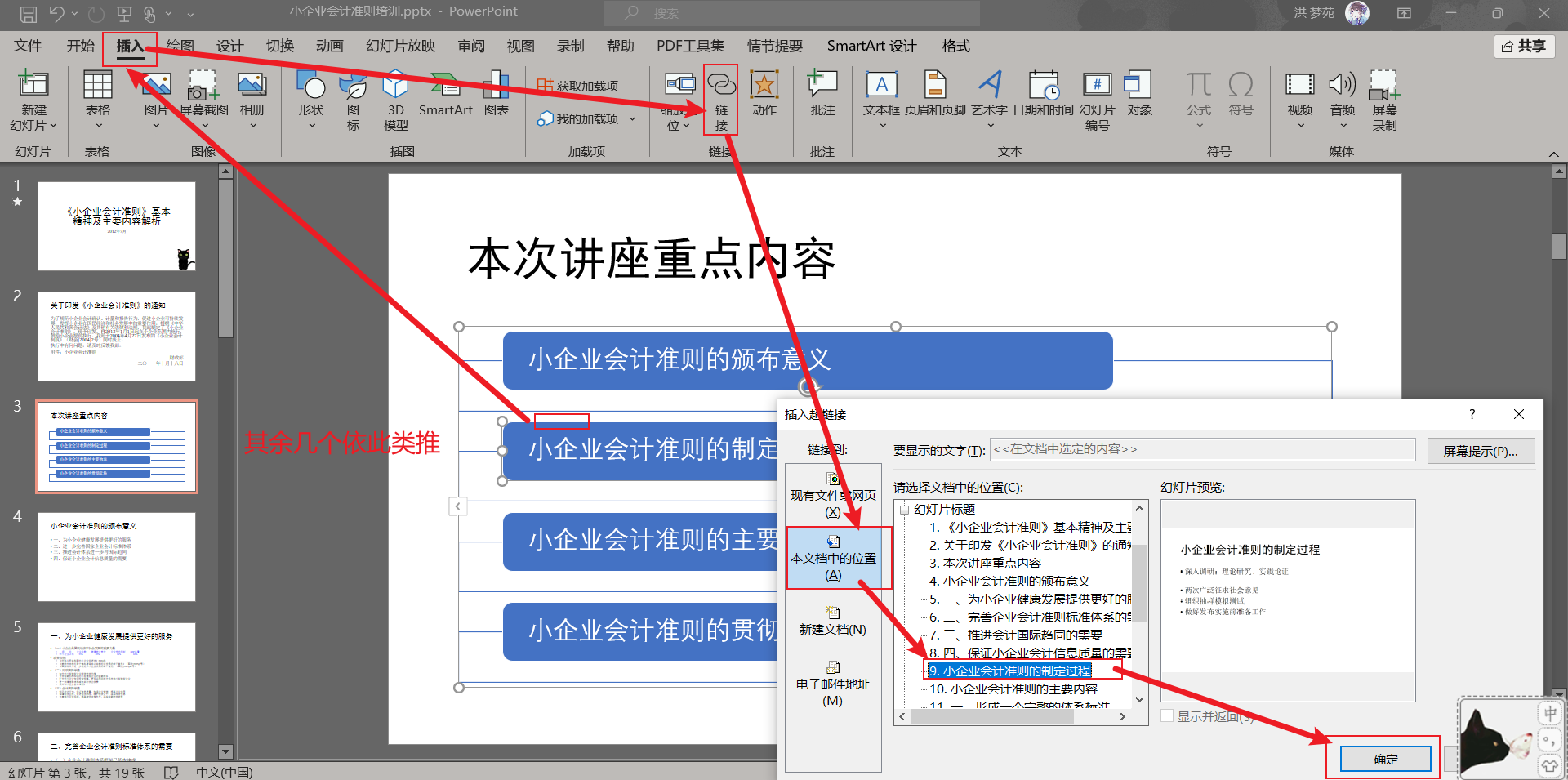Start Screen Recording (屏幕录制)
The width and height of the screenshot is (1568, 780).
(x=1384, y=101)
